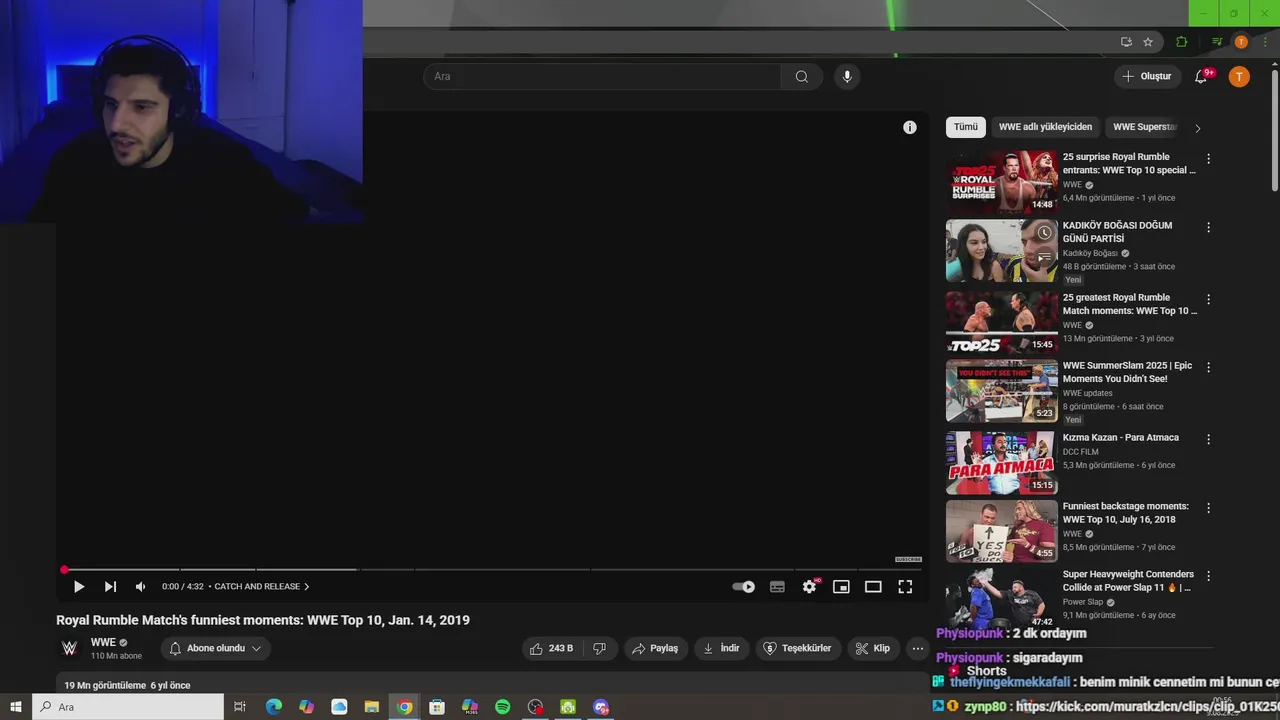
Task: Click the Oluştur create button
Action: point(1147,77)
